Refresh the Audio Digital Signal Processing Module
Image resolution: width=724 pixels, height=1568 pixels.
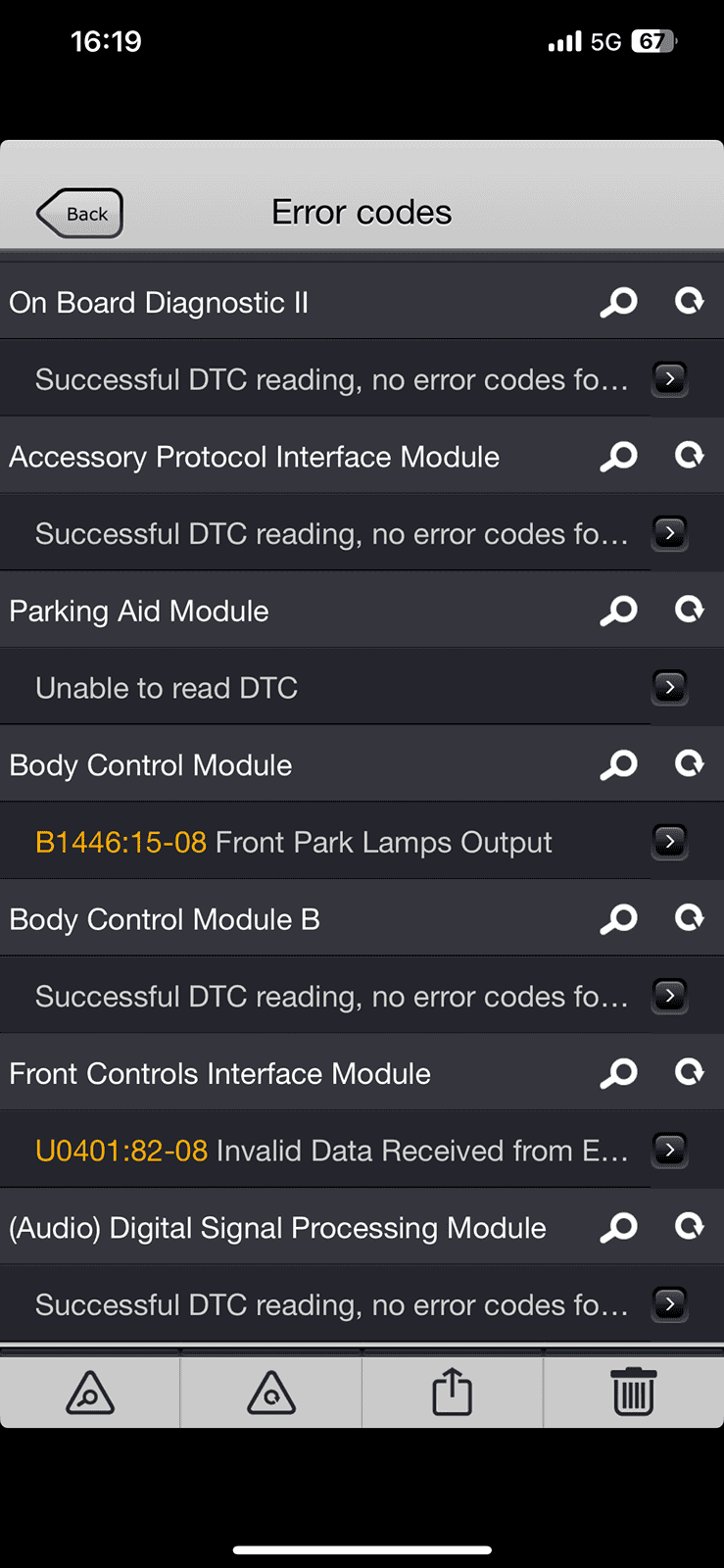click(x=690, y=1226)
